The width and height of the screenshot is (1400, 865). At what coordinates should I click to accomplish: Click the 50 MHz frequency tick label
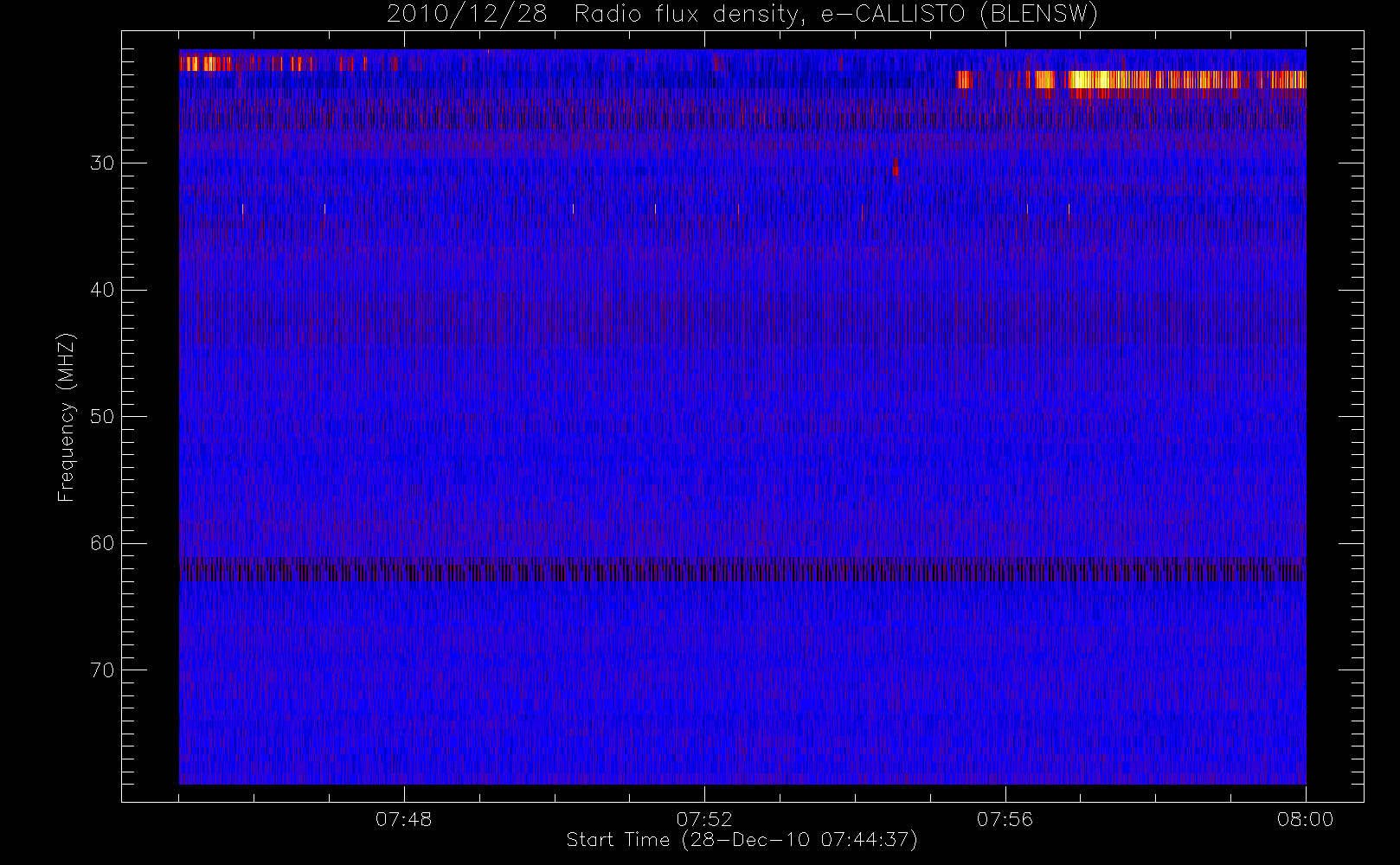point(102,417)
